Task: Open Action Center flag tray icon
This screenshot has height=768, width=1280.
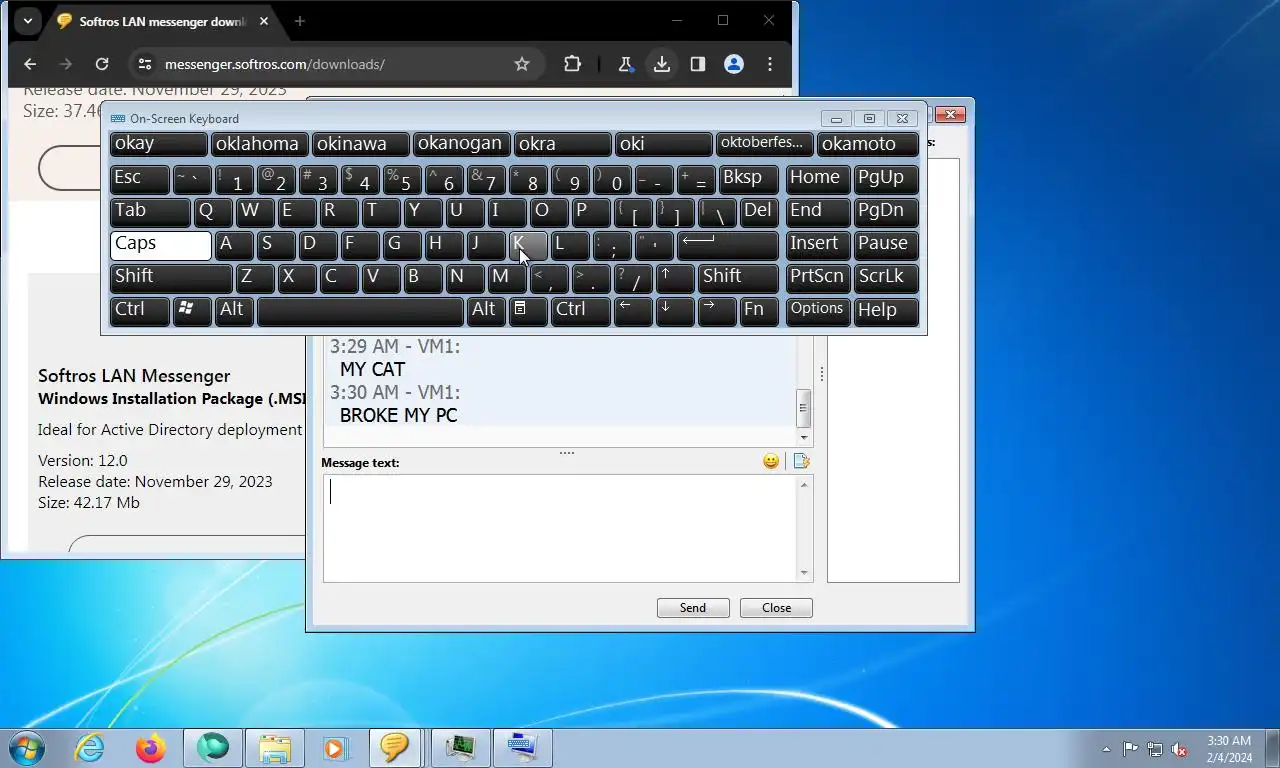Action: click(1131, 749)
